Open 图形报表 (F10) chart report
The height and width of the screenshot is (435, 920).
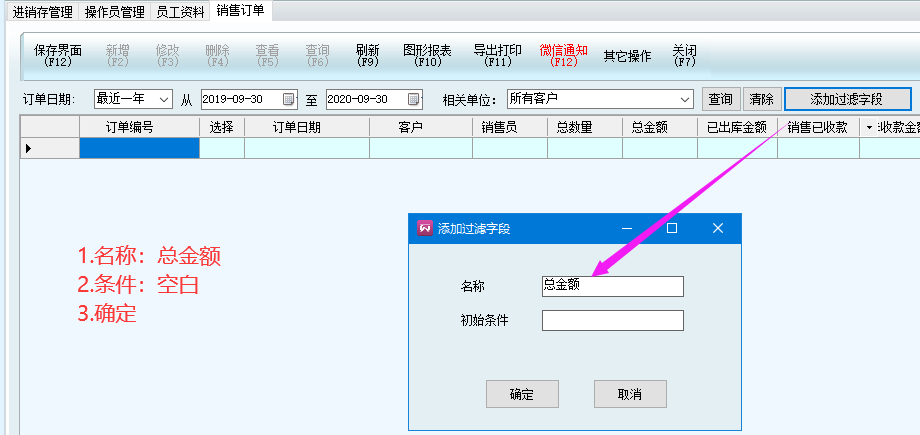pyautogui.click(x=427, y=55)
